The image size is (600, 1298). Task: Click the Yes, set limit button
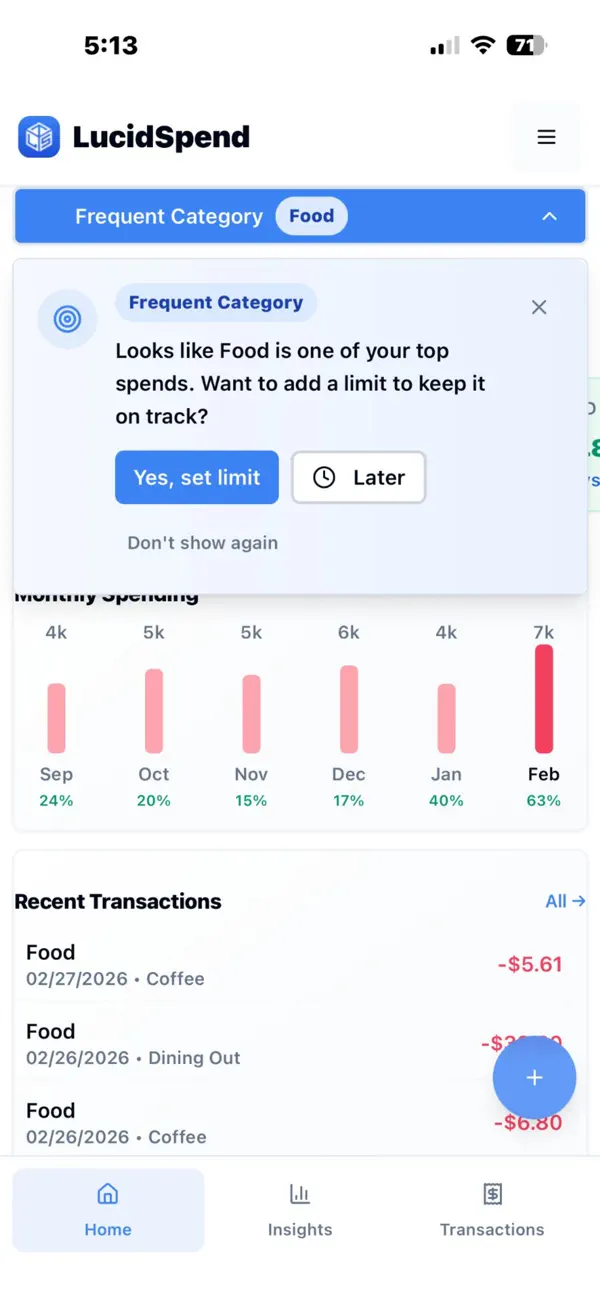[196, 478]
